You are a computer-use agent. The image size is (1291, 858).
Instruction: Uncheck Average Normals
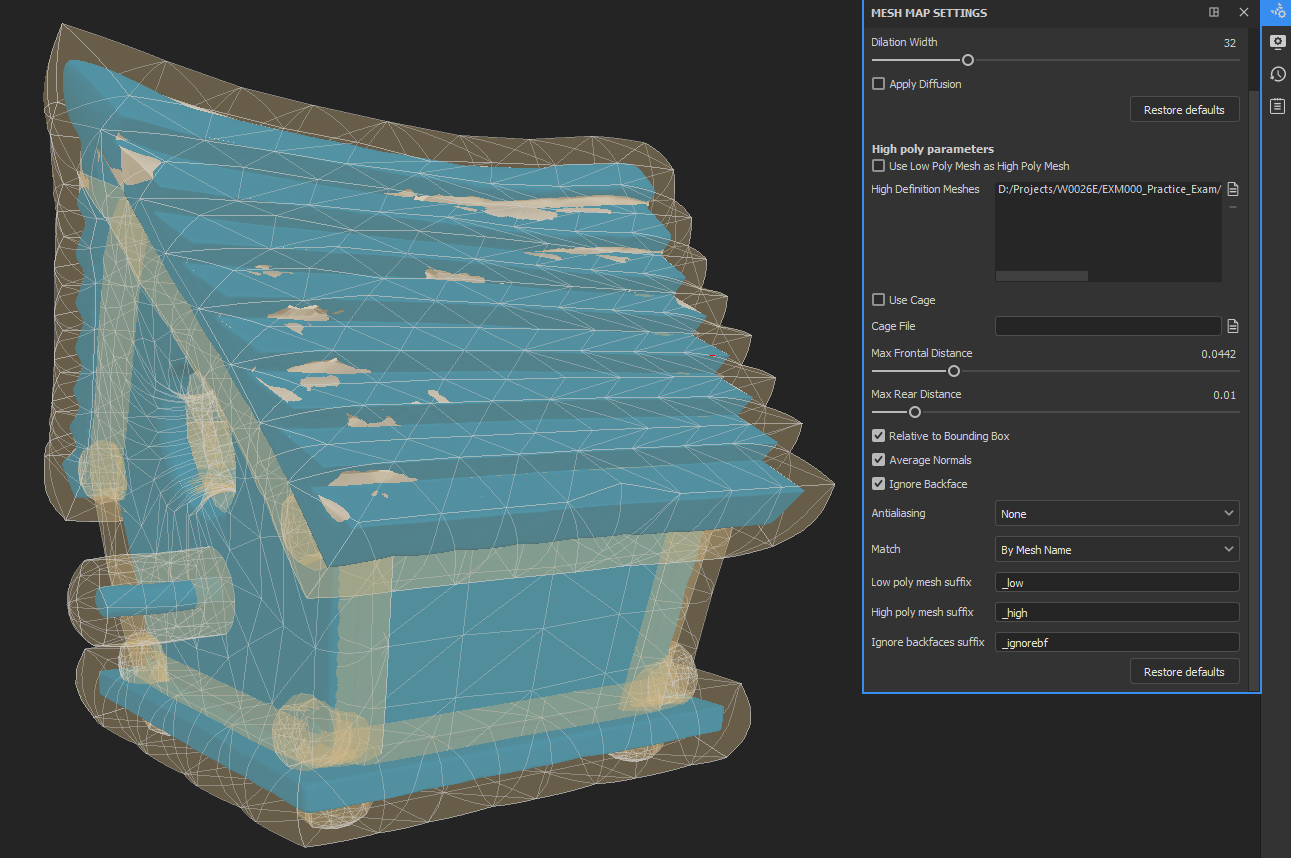pyautogui.click(x=878, y=459)
